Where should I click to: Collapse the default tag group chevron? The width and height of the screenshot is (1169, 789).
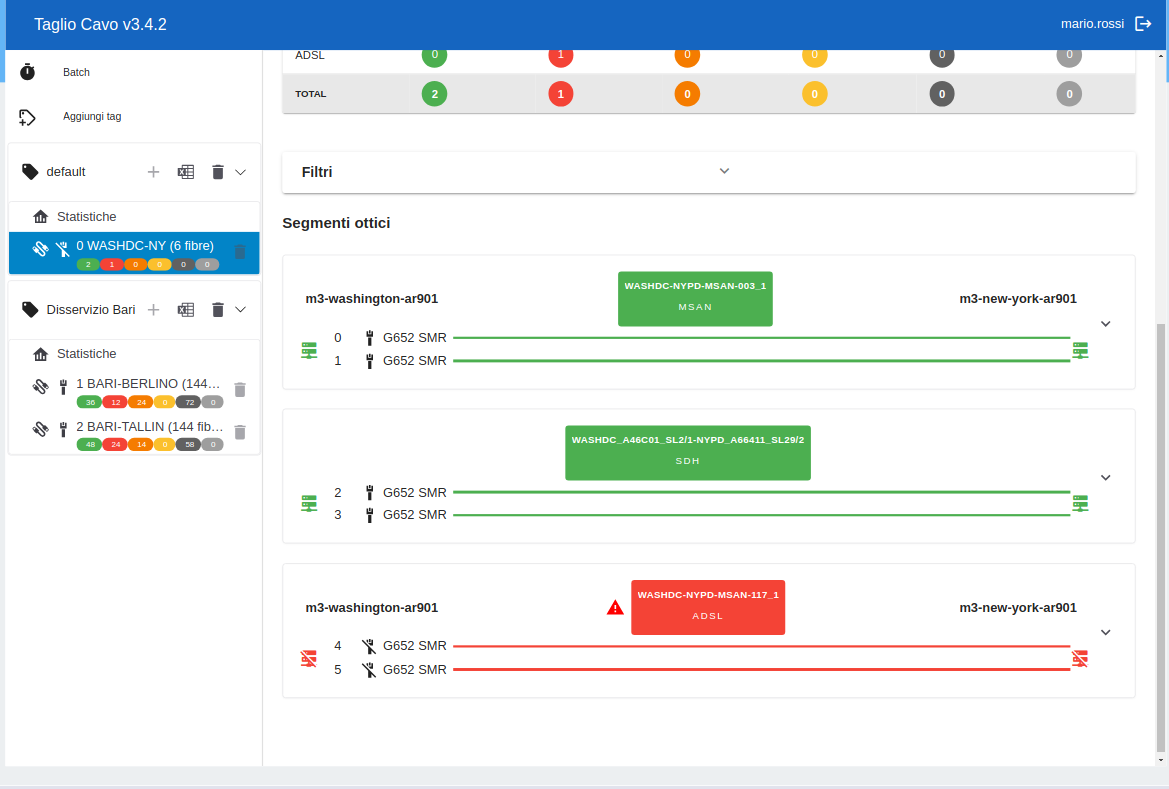point(240,172)
